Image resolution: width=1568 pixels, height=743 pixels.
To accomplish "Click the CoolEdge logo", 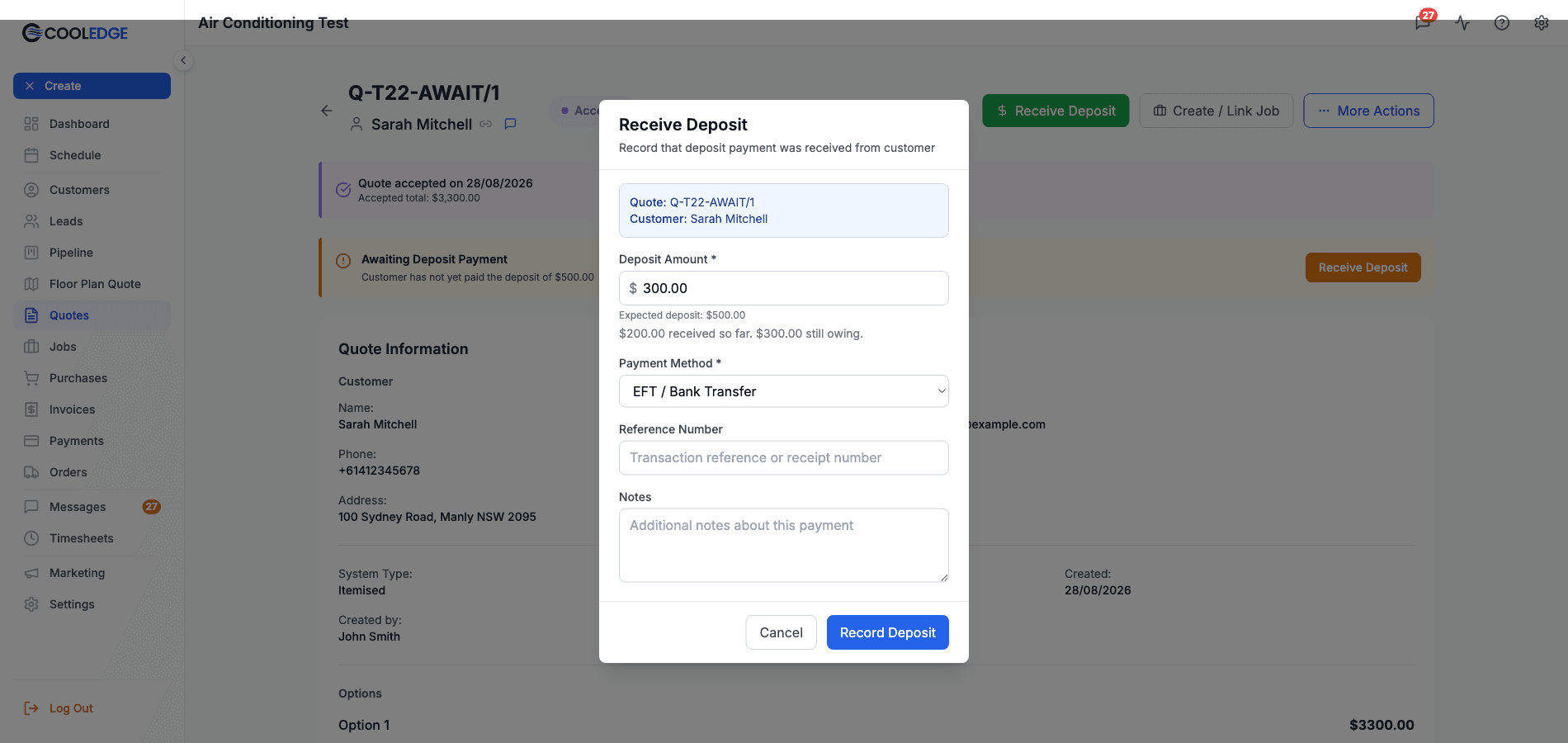I will pyautogui.click(x=75, y=33).
